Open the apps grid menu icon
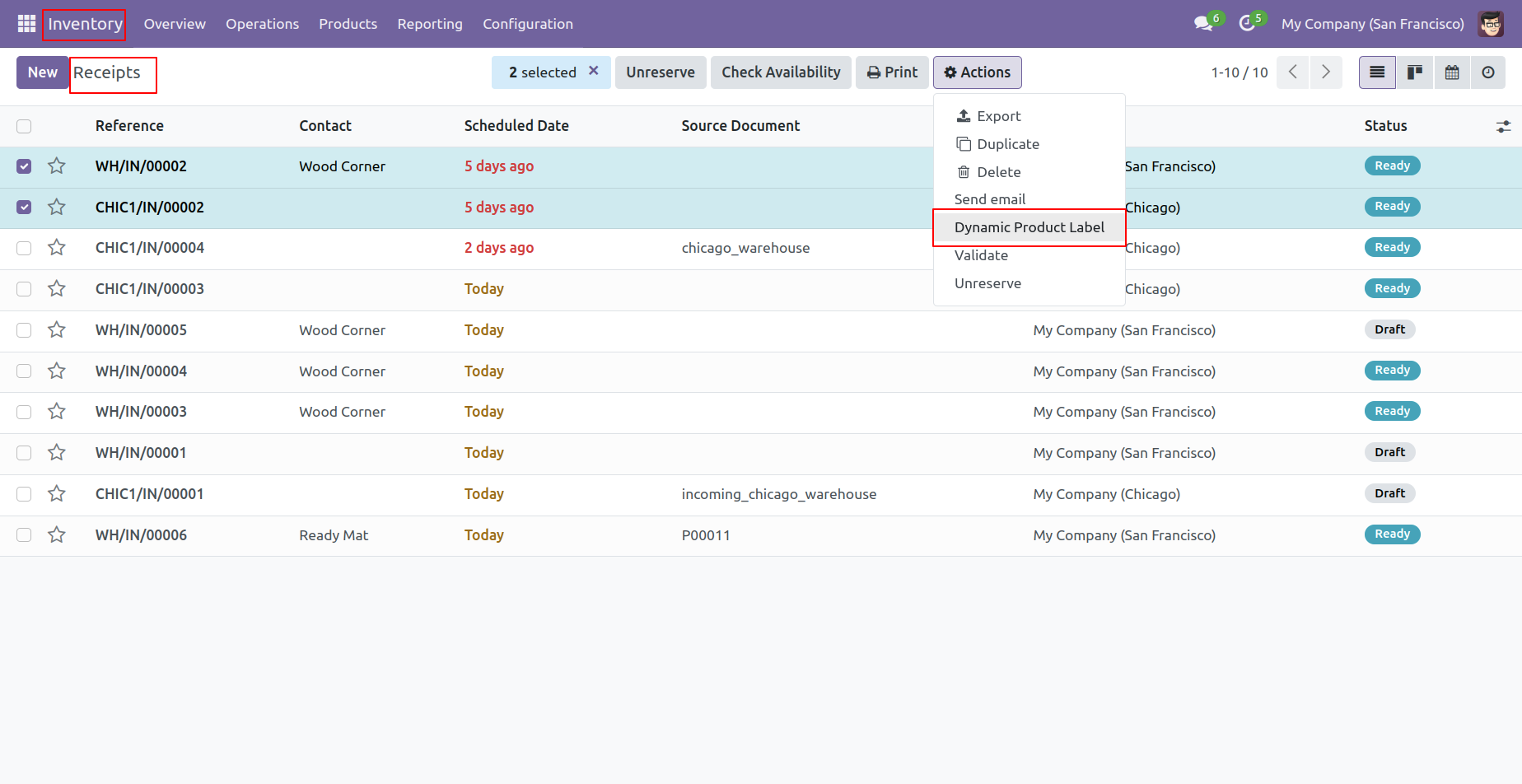 (26, 24)
